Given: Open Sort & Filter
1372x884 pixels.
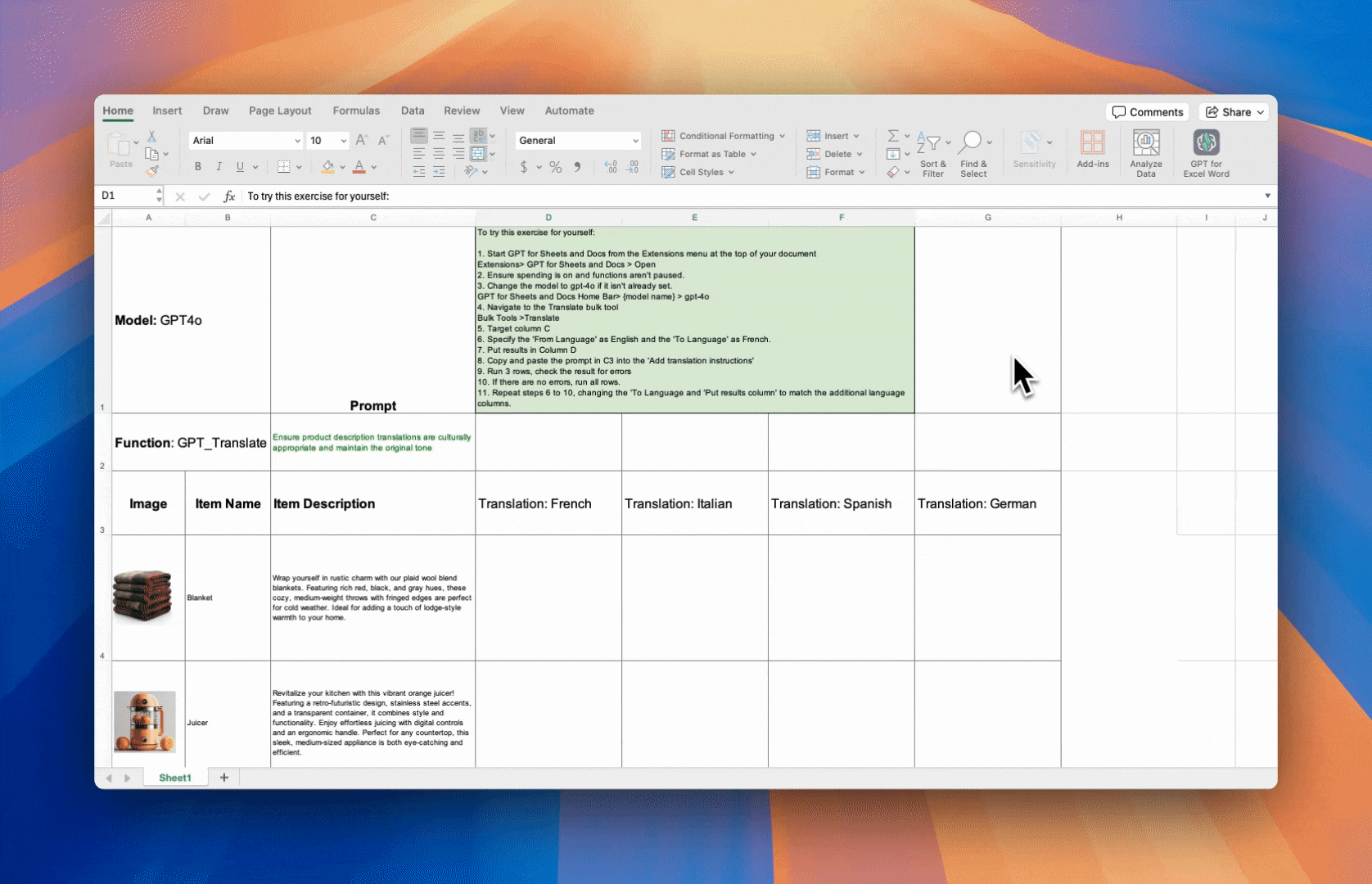Looking at the screenshot, I should click(932, 153).
